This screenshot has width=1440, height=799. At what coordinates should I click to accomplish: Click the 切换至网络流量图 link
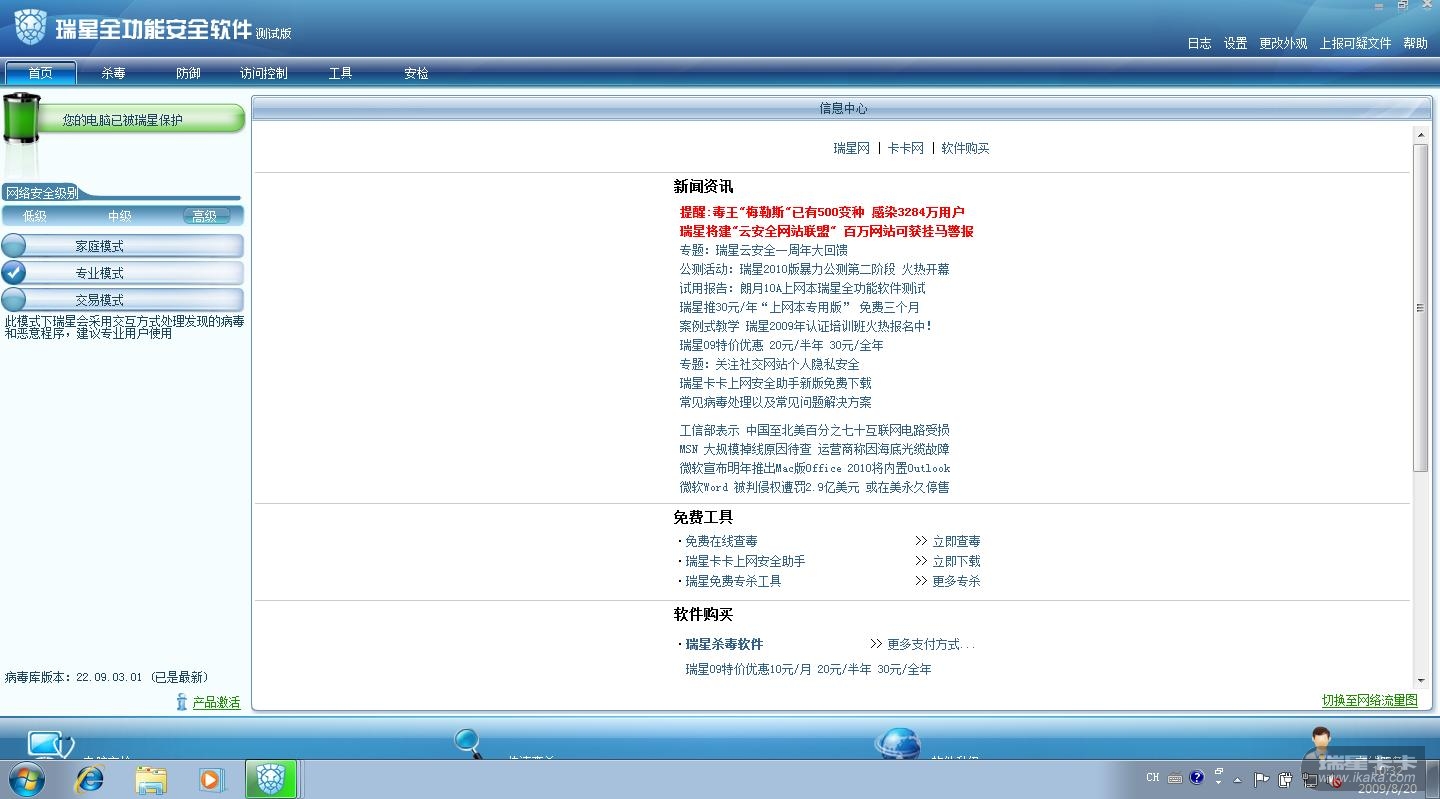click(x=1370, y=701)
